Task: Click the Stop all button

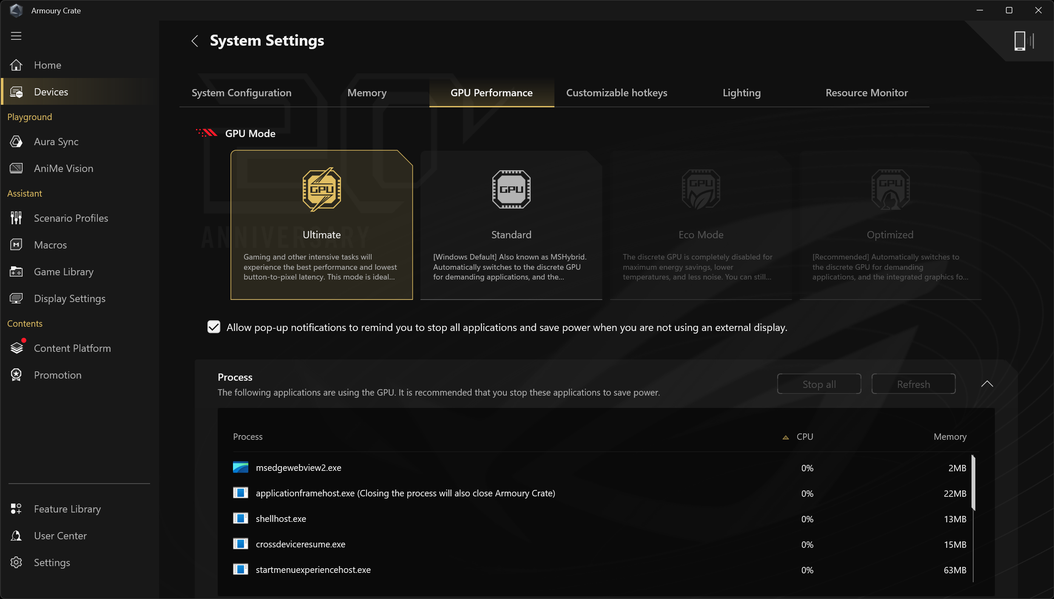Action: coord(819,384)
